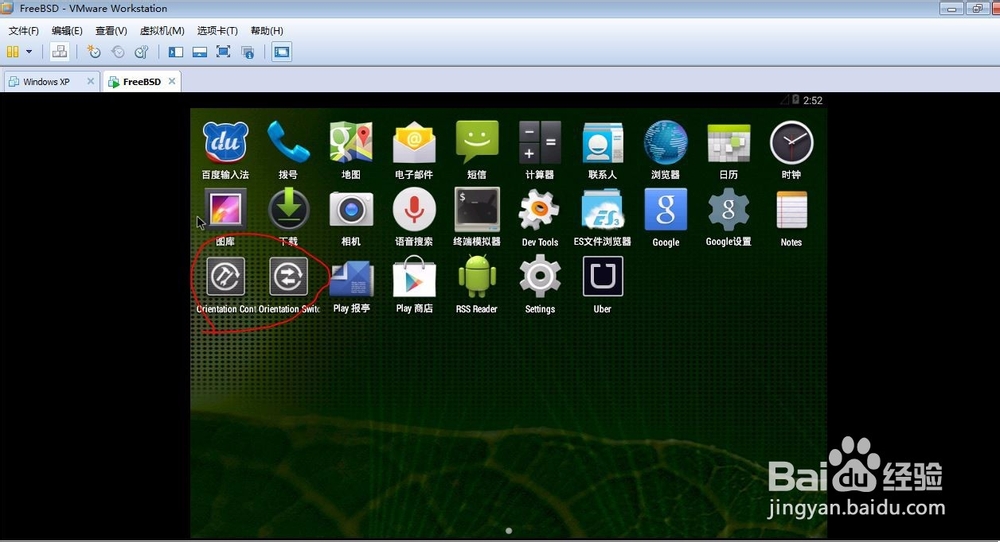Open the 虚拟机(M) menu
The width and height of the screenshot is (1000, 542).
tap(162, 31)
